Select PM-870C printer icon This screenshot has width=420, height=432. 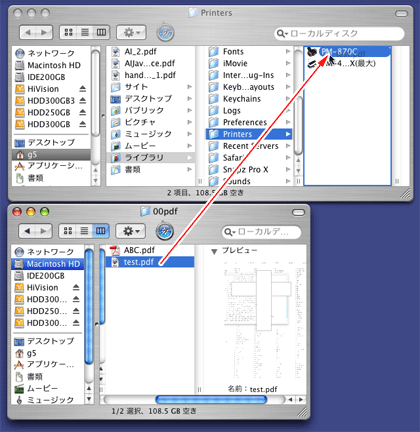pyautogui.click(x=312, y=52)
